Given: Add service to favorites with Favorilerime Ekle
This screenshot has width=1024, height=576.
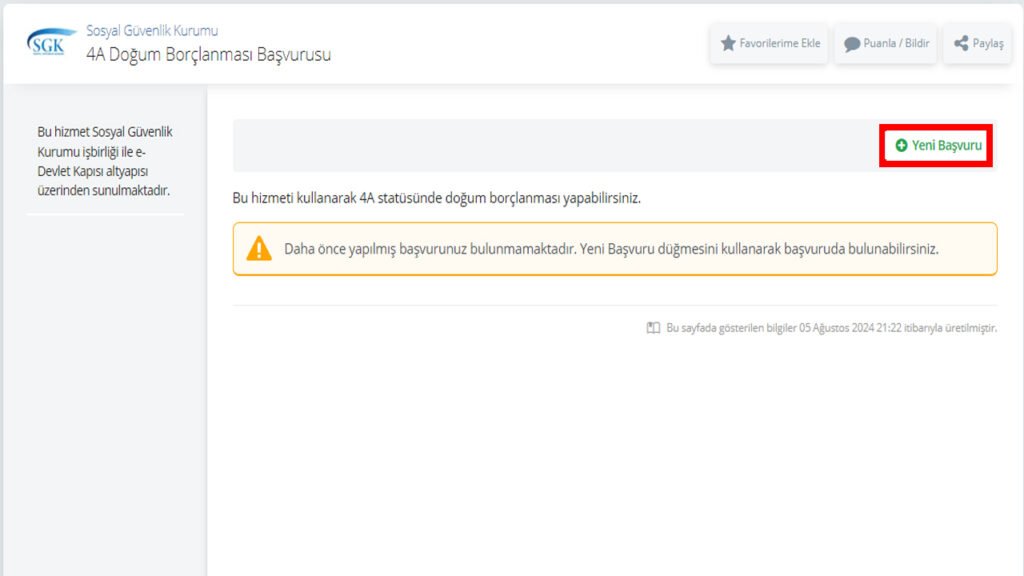Looking at the screenshot, I should pyautogui.click(x=769, y=44).
